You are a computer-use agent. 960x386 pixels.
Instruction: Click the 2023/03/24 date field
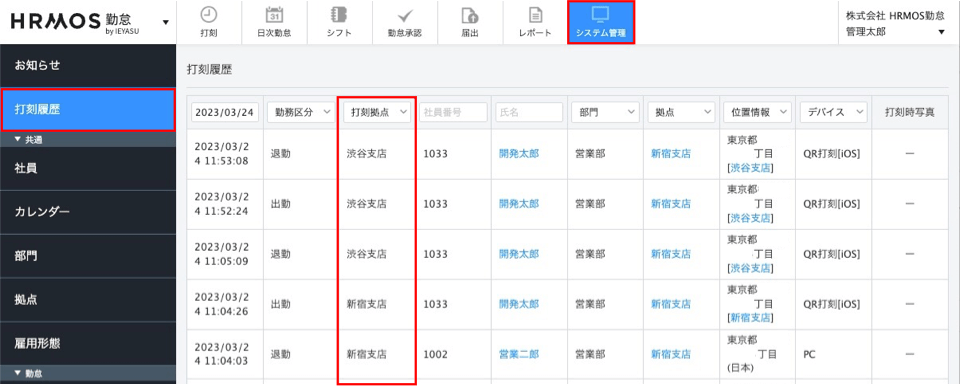(x=225, y=112)
